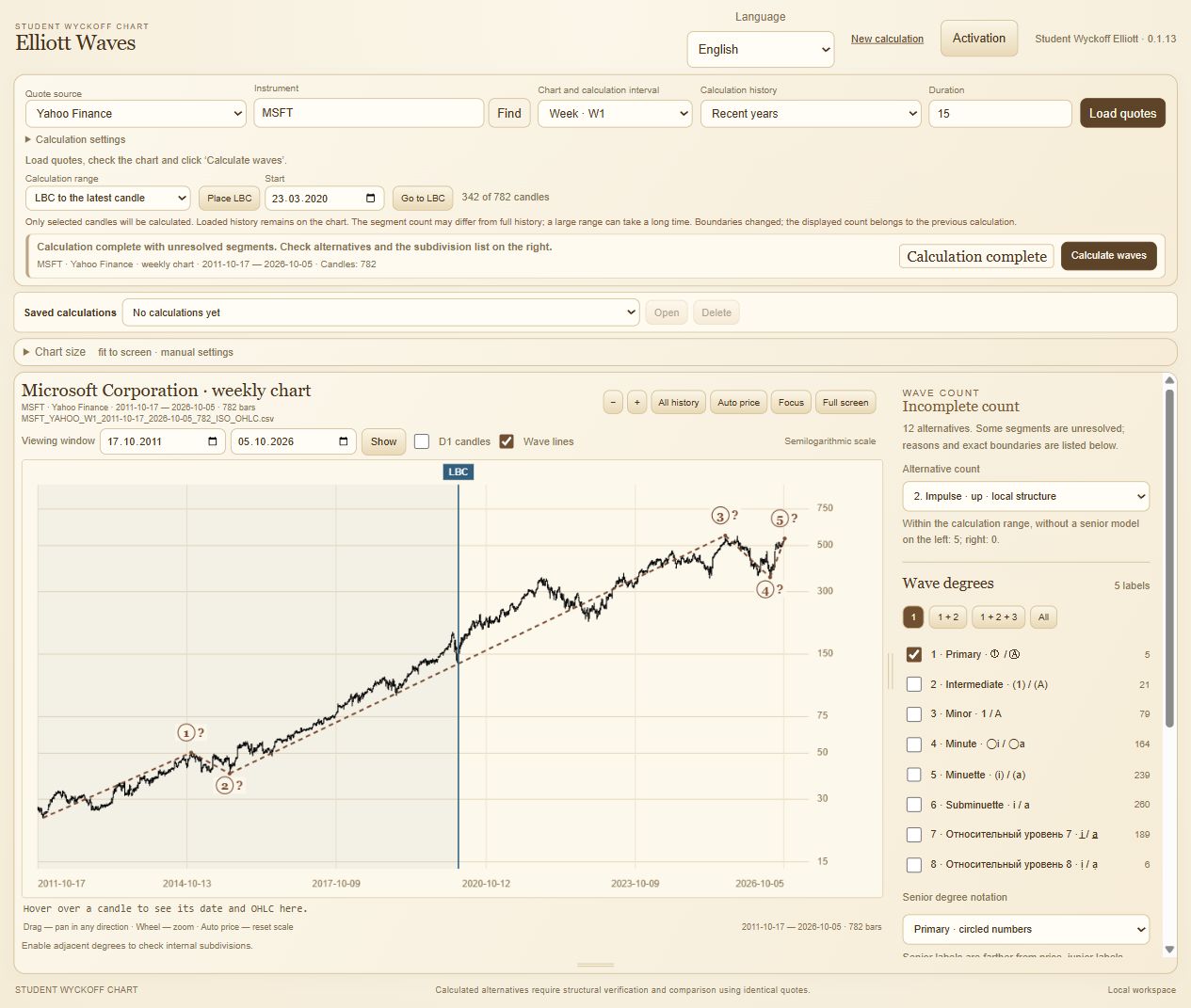Open the Alternative count dropdown
This screenshot has height=1008, width=1191.
1025,496
